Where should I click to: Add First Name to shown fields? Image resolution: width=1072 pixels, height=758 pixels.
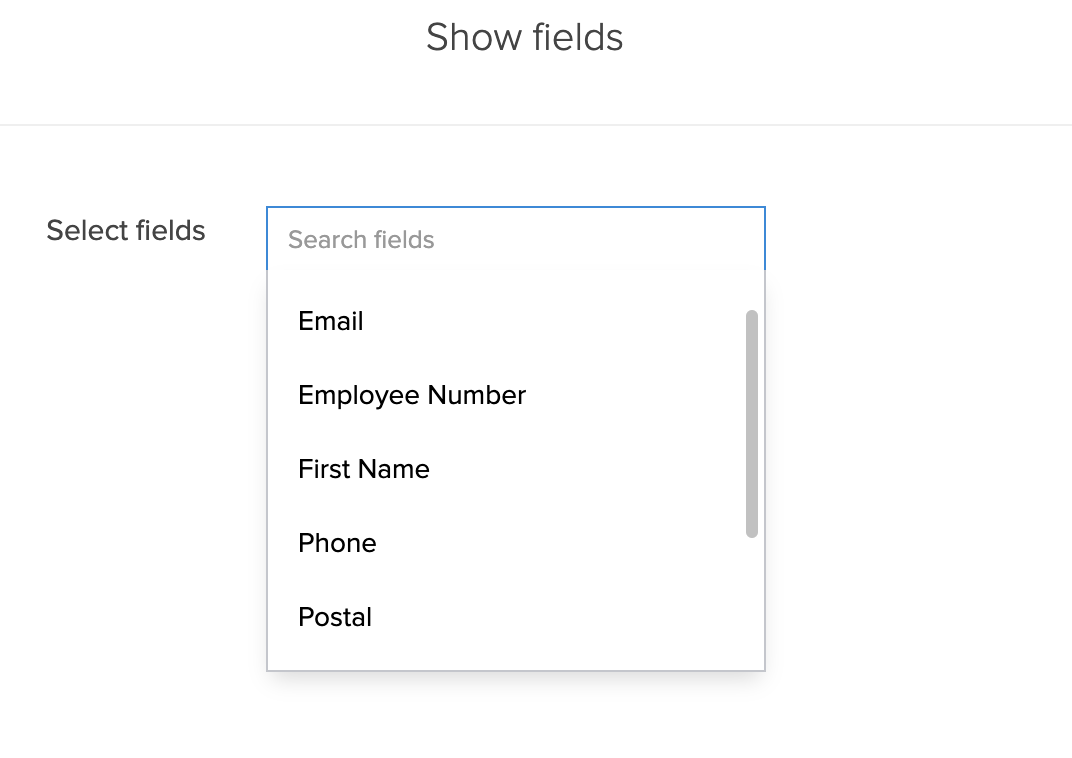click(364, 469)
